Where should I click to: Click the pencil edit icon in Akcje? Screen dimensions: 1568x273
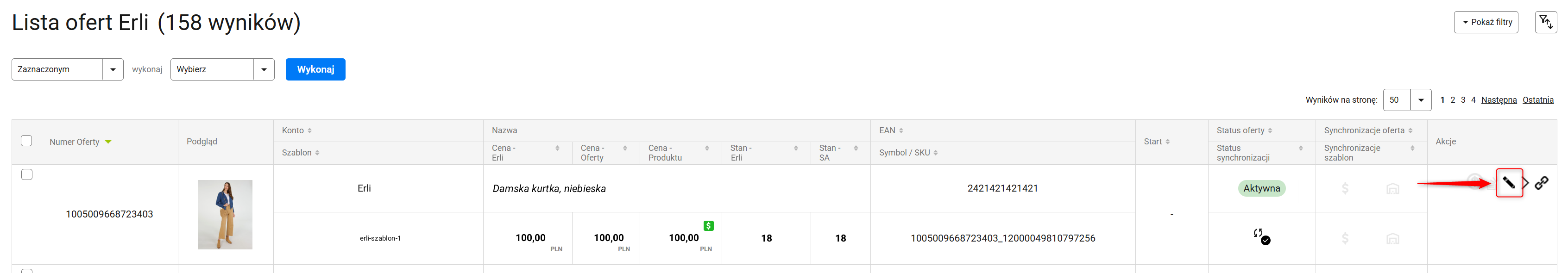click(x=1508, y=182)
